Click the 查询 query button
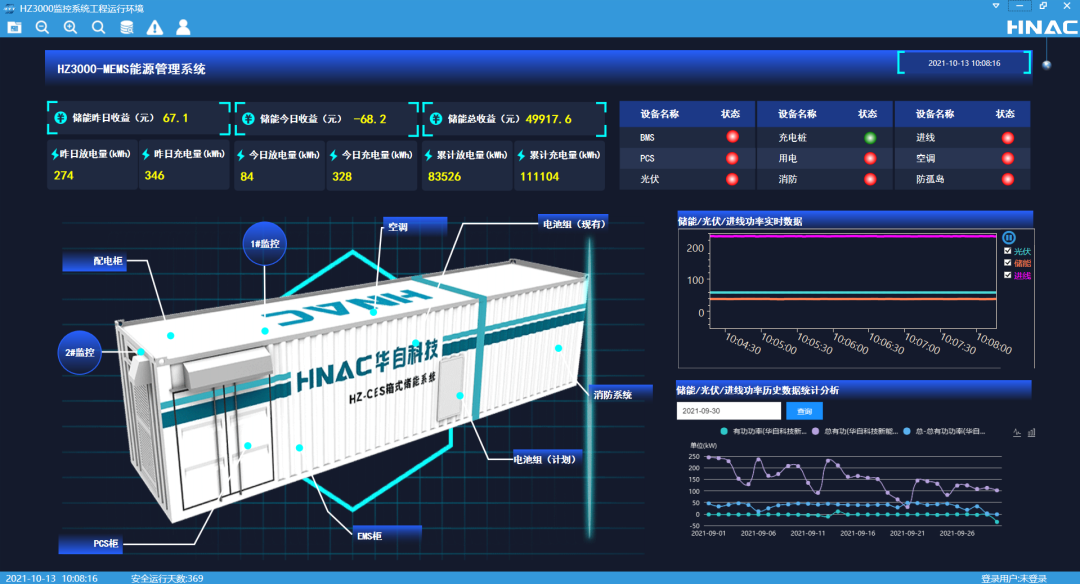The image size is (1080, 584). 805,411
